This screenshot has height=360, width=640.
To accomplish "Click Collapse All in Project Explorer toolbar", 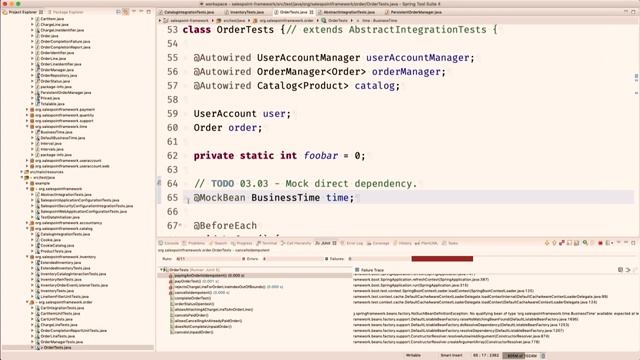I will point(118,12).
